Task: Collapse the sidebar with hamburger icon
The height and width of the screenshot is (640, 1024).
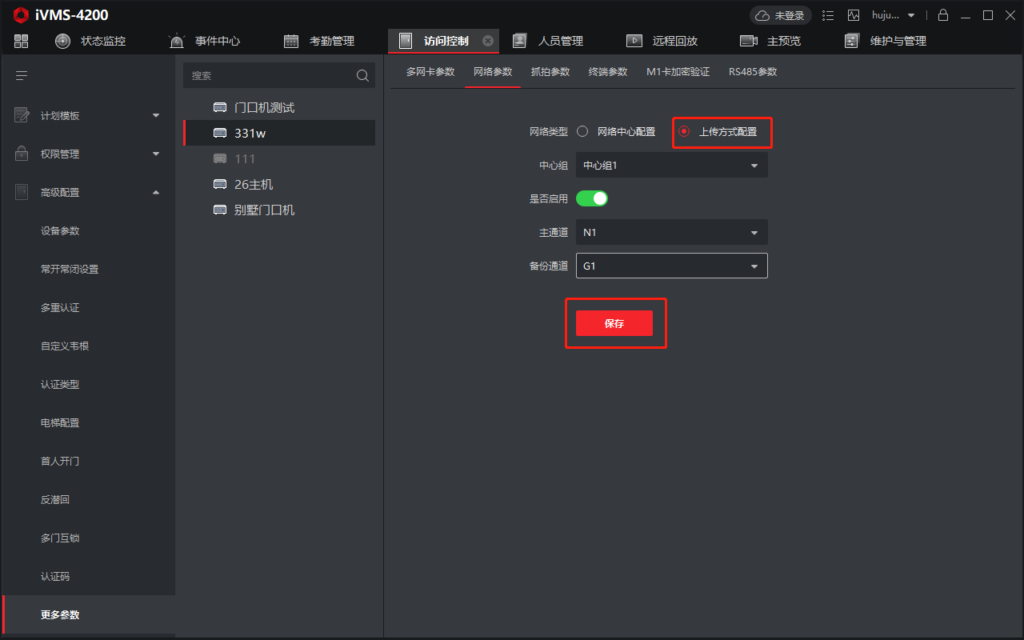Action: tap(21, 76)
